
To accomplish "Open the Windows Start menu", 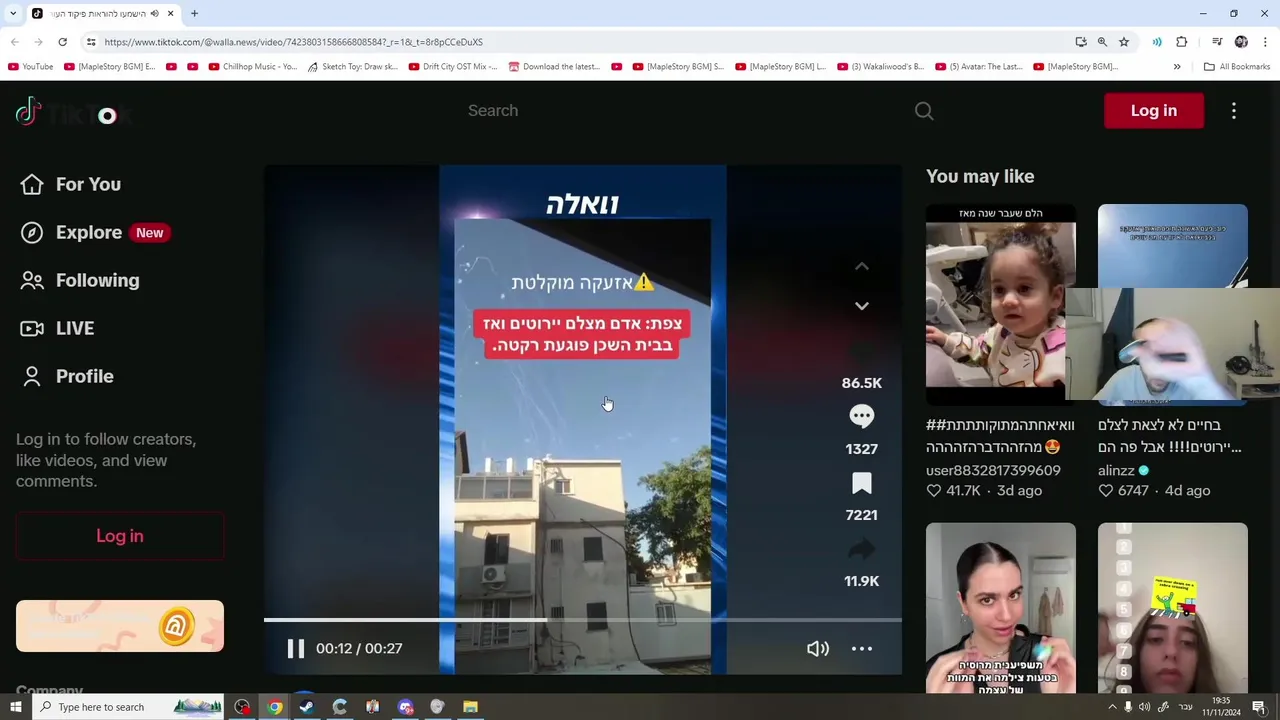I will click(x=15, y=707).
